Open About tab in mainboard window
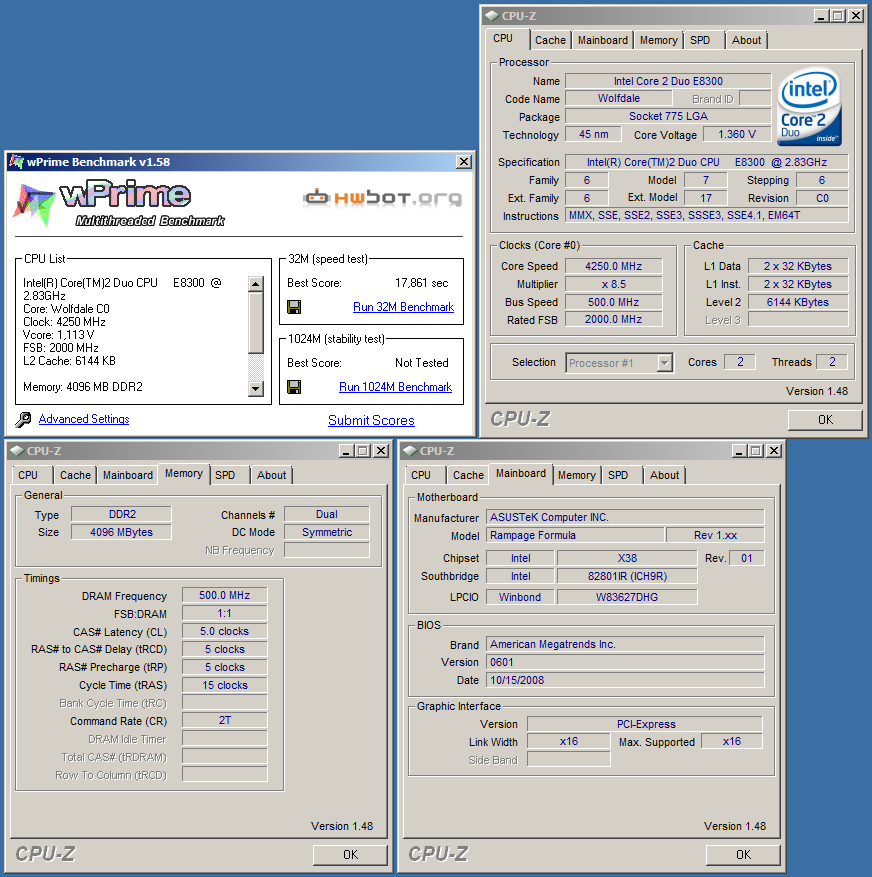The image size is (872, 877). point(664,475)
